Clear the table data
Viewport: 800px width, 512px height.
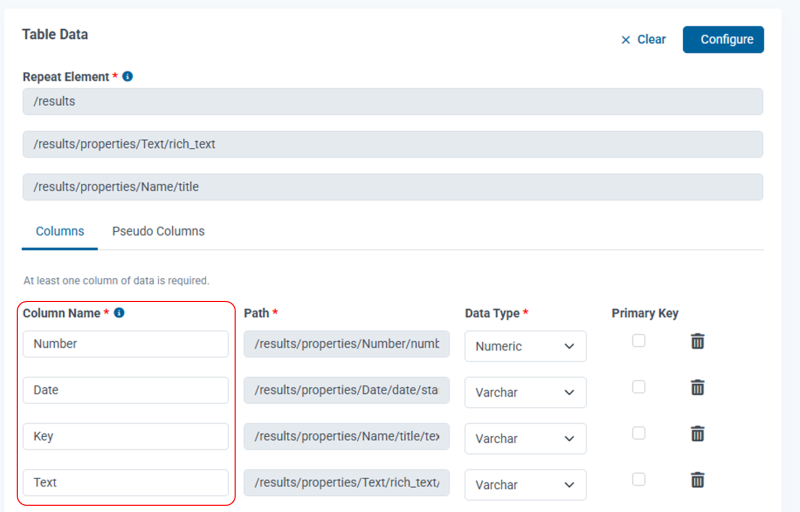tap(643, 39)
